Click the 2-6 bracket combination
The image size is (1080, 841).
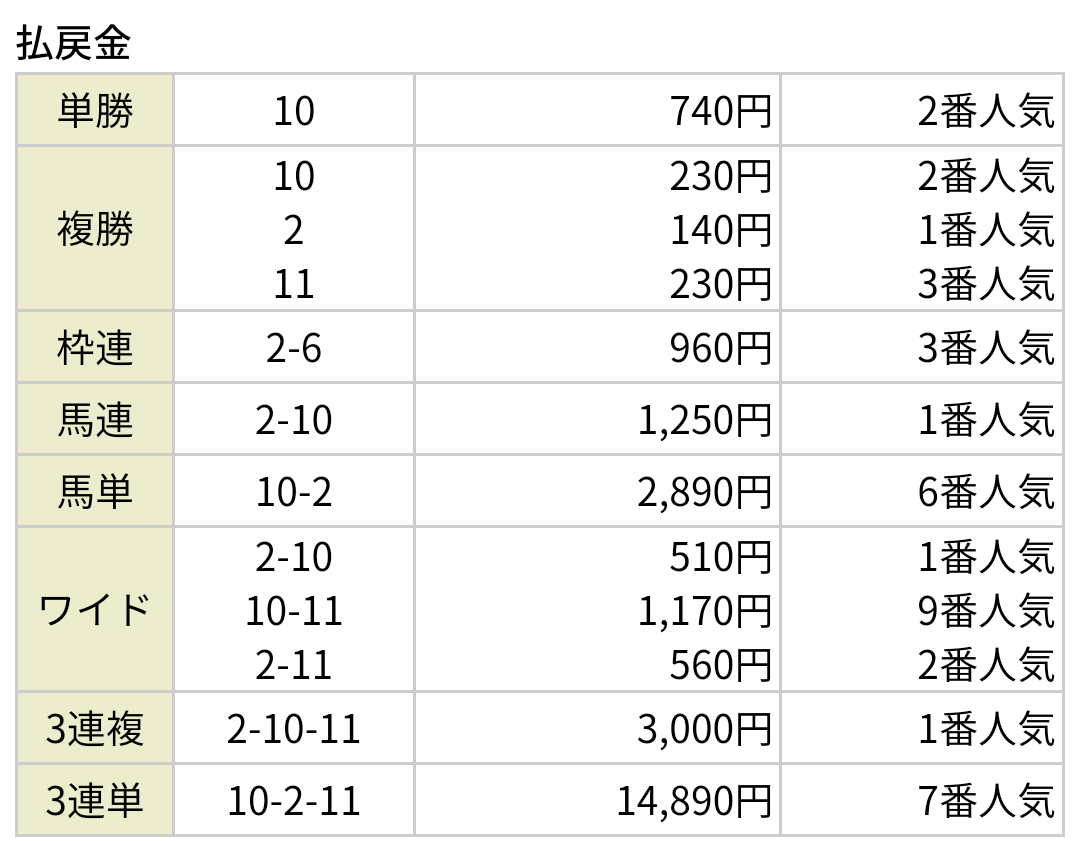[x=294, y=349]
